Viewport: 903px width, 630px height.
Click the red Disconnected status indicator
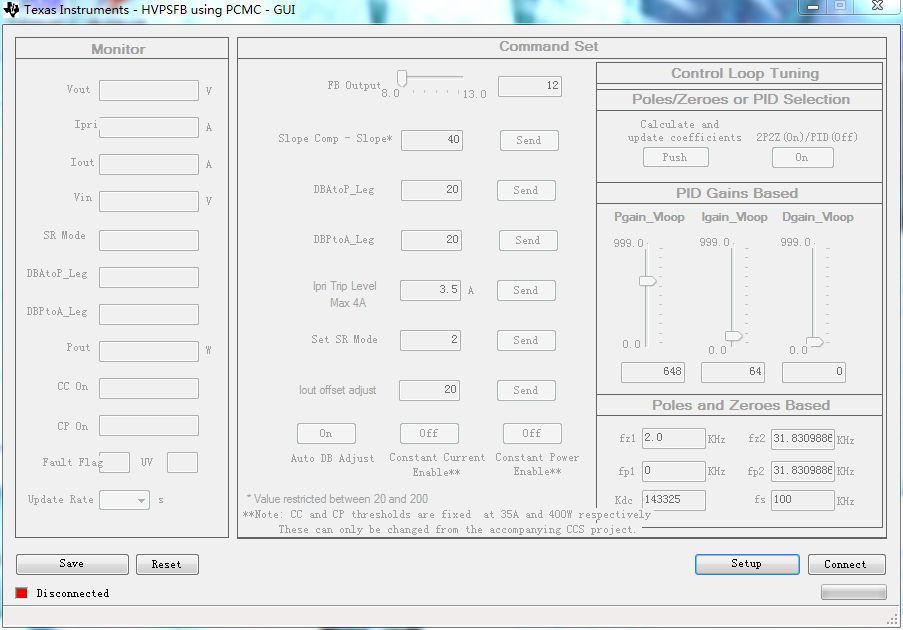point(22,593)
